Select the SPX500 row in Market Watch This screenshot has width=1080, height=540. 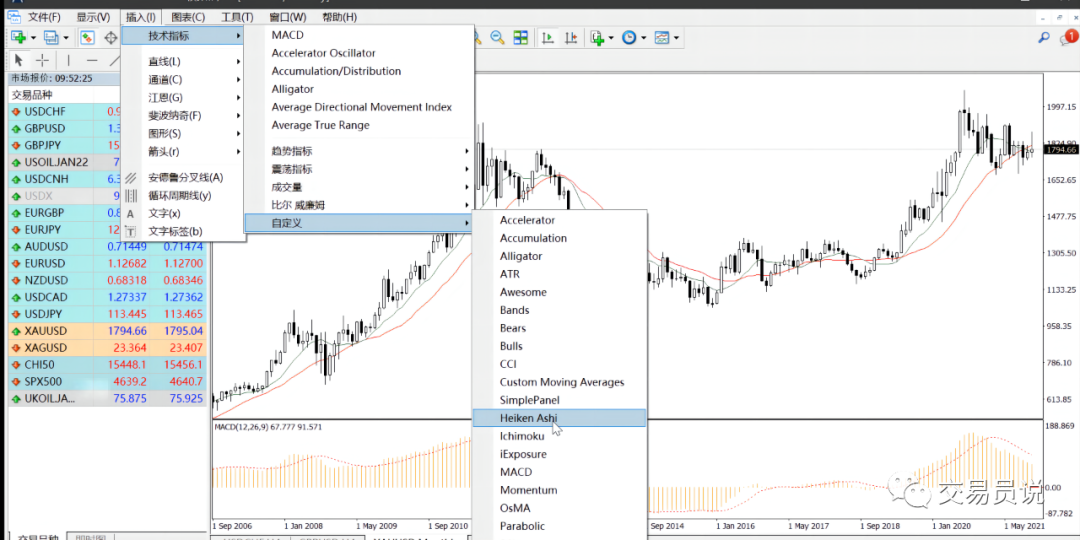107,382
